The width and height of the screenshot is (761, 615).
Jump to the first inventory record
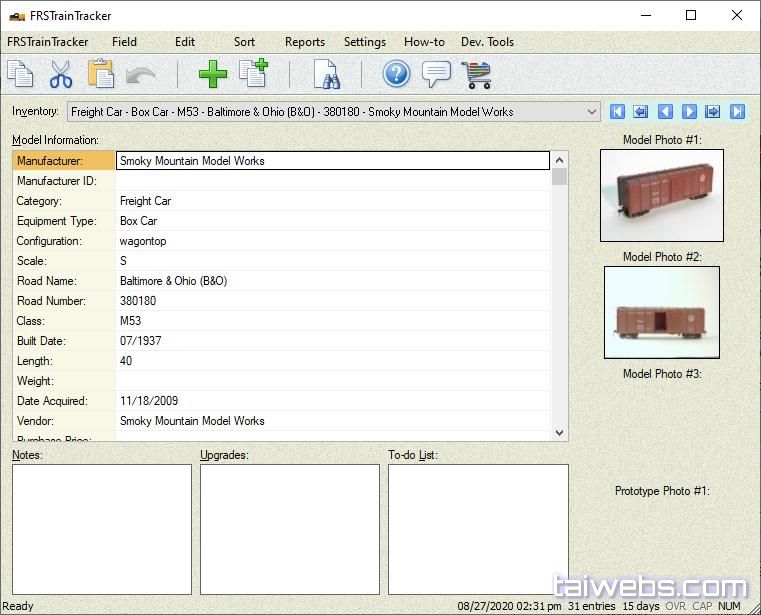[617, 112]
